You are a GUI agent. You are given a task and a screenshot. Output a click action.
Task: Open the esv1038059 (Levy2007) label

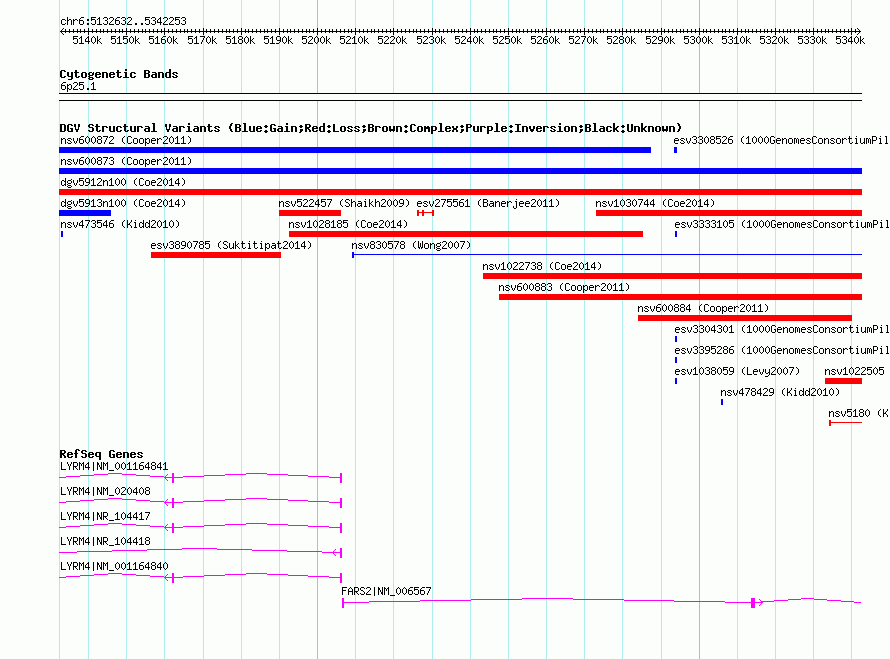point(737,371)
